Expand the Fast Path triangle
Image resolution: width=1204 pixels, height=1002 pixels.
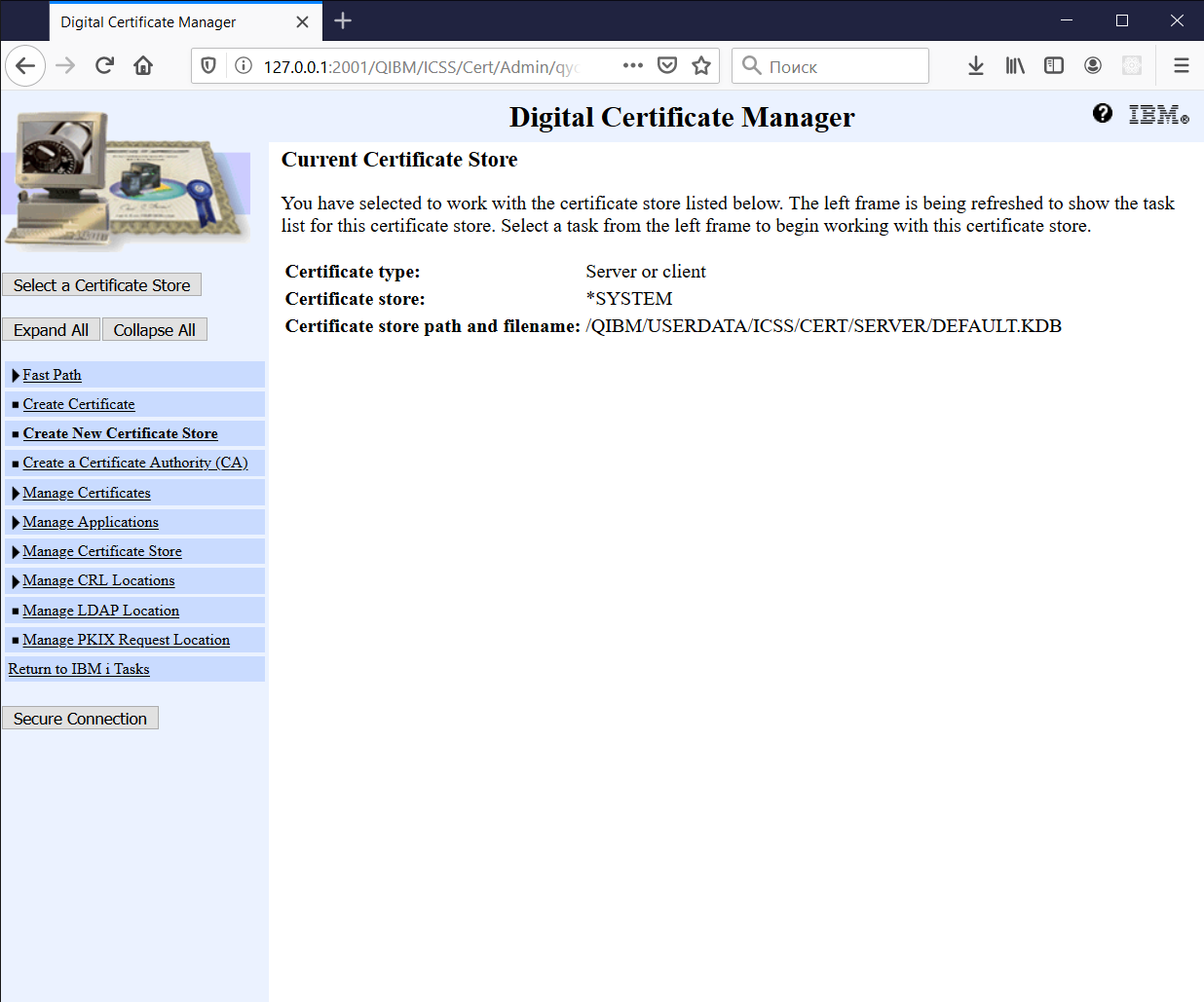[x=16, y=376]
